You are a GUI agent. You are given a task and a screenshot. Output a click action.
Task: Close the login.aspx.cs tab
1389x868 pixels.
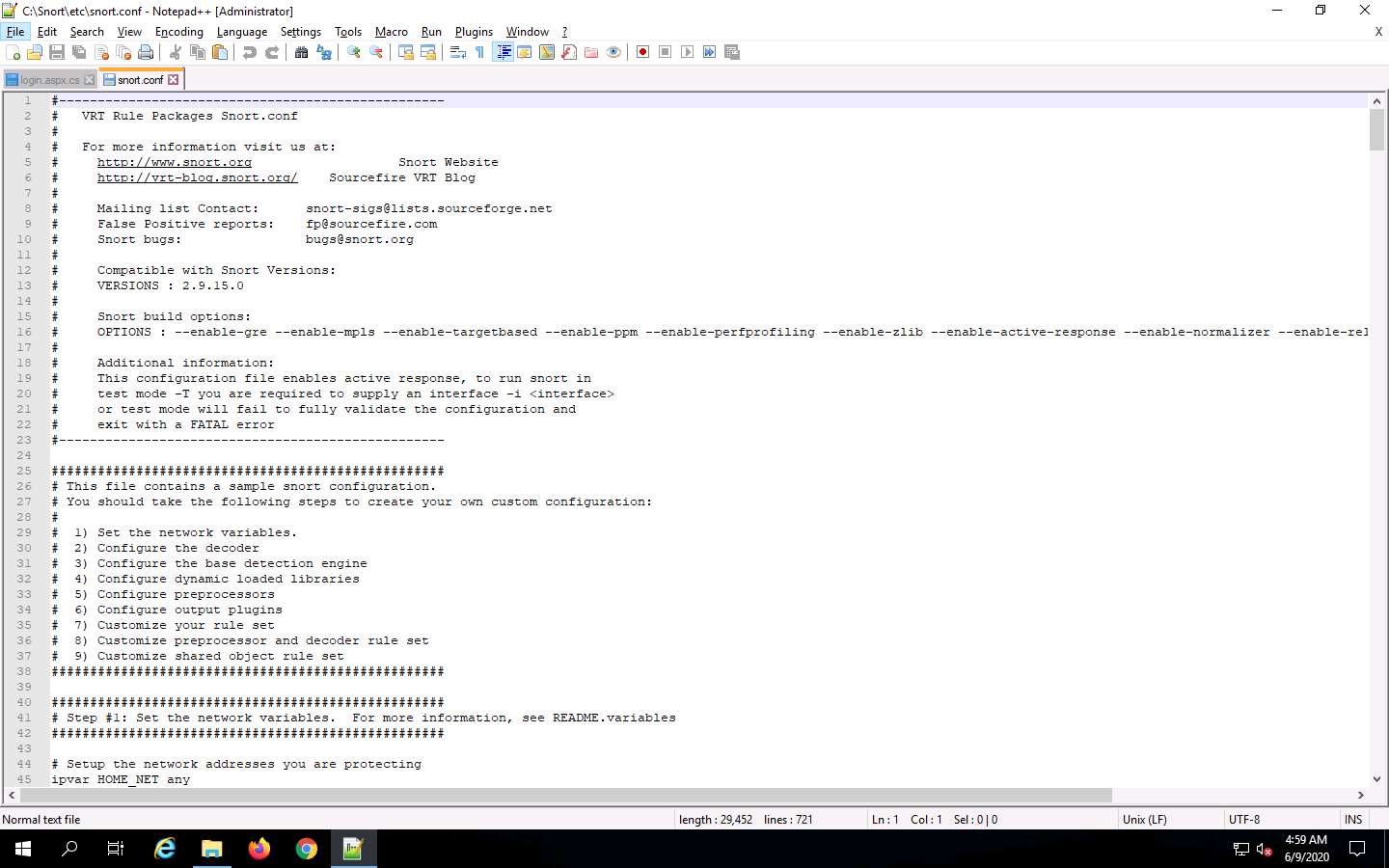pos(90,80)
